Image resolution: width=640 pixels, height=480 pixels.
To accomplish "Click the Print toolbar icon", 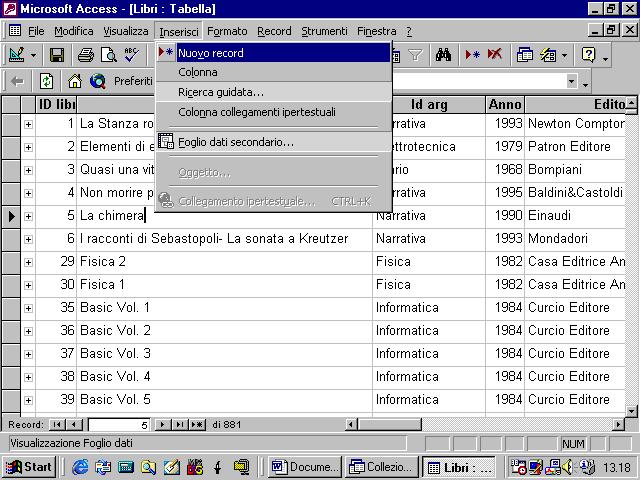I will [85, 55].
